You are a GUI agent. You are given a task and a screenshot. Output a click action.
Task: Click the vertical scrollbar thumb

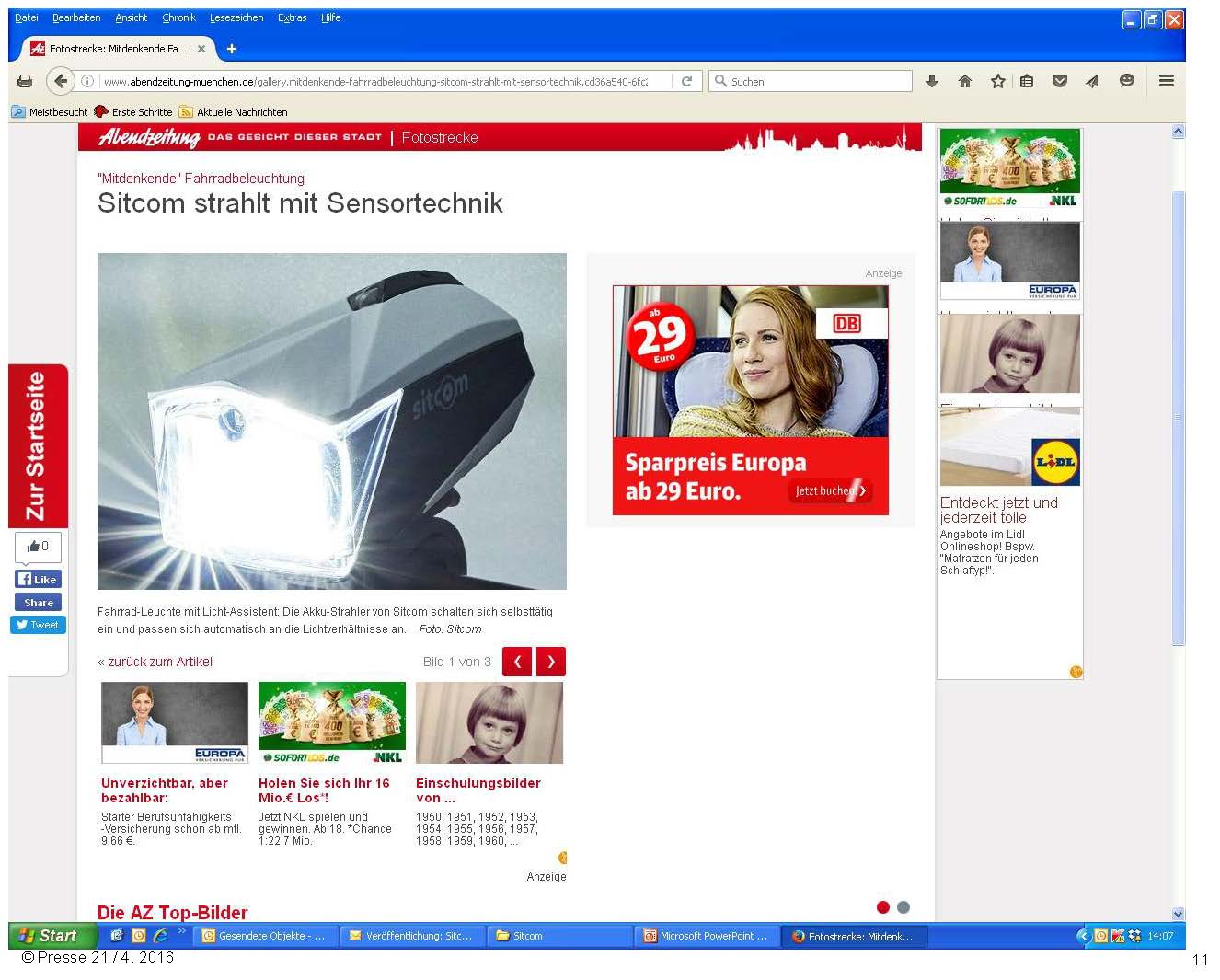pyautogui.click(x=1179, y=419)
